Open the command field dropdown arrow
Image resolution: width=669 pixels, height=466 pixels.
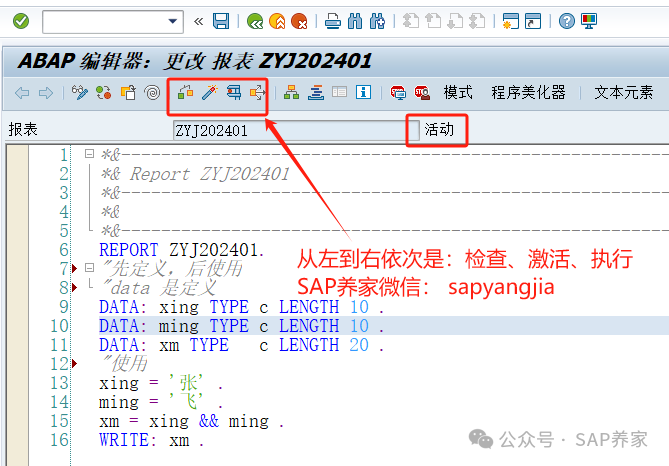[x=172, y=21]
